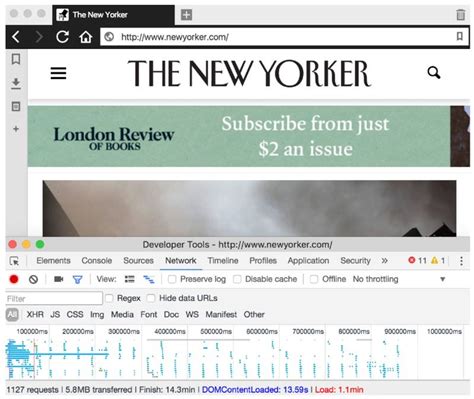Enable Disable cache checkbox

(x=237, y=279)
